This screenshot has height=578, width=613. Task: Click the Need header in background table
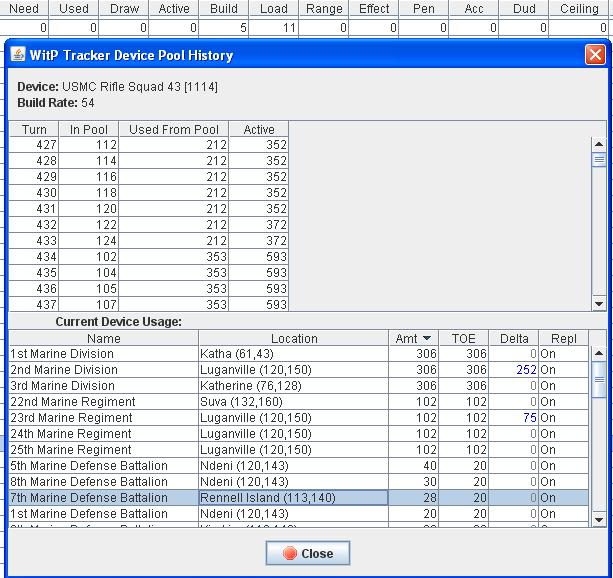[x=24, y=9]
